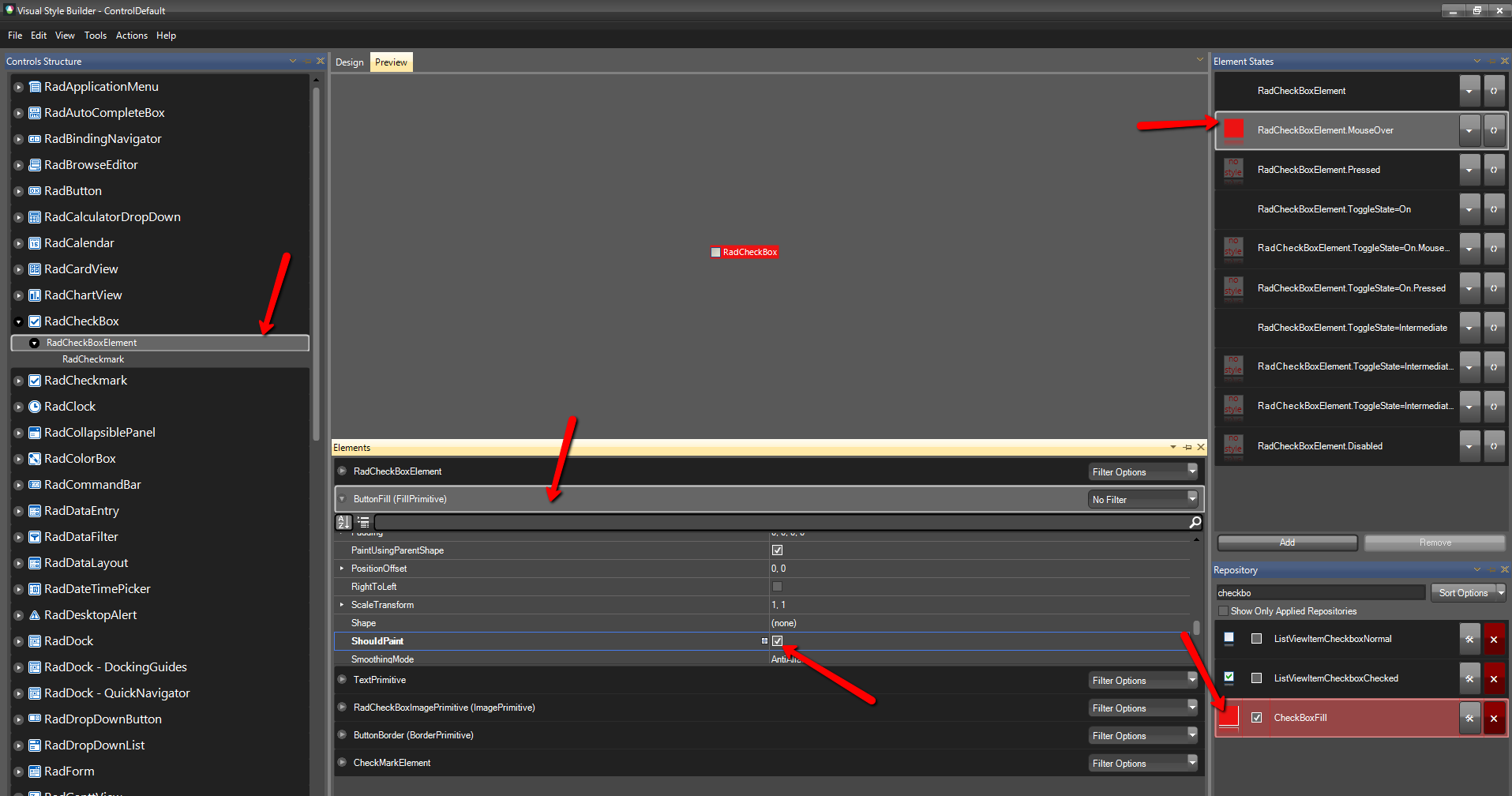
Task: Expand the RadApplicationMenu tree node
Action: coord(19,87)
